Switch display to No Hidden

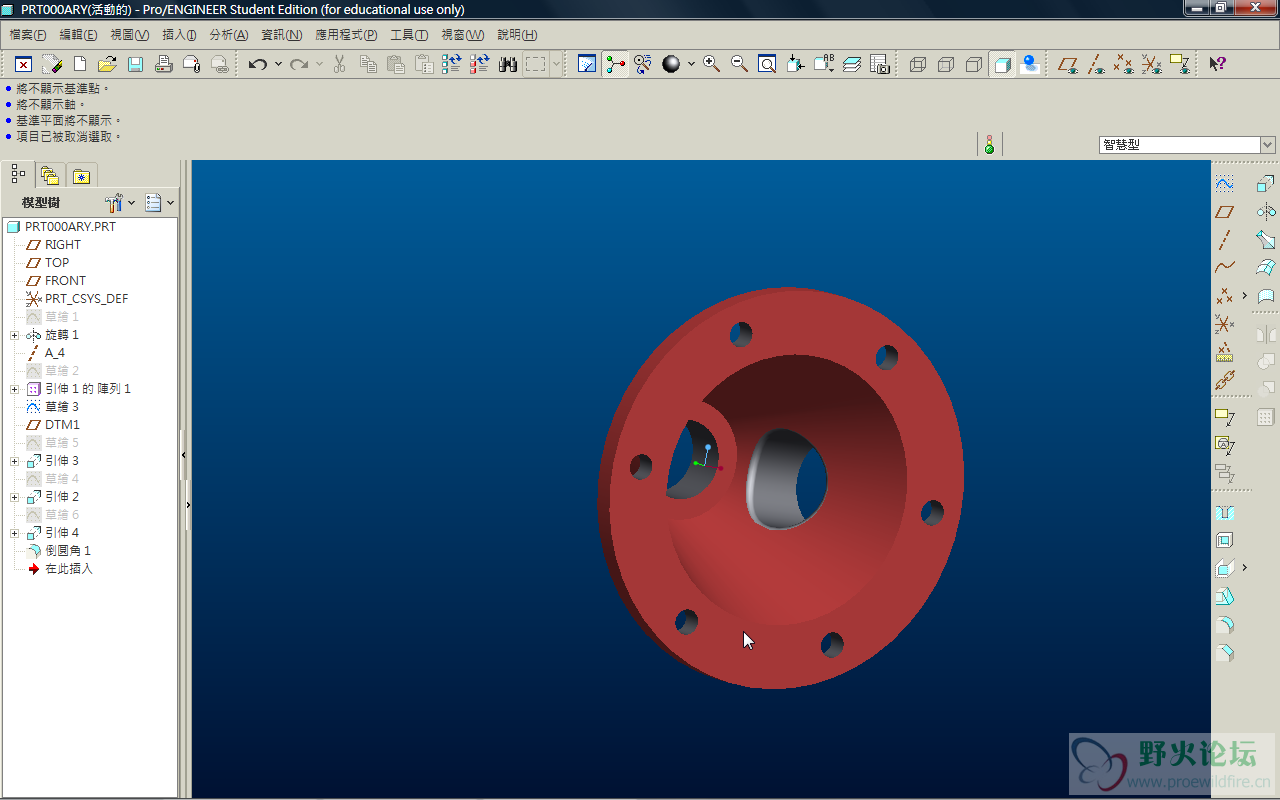tap(974, 64)
